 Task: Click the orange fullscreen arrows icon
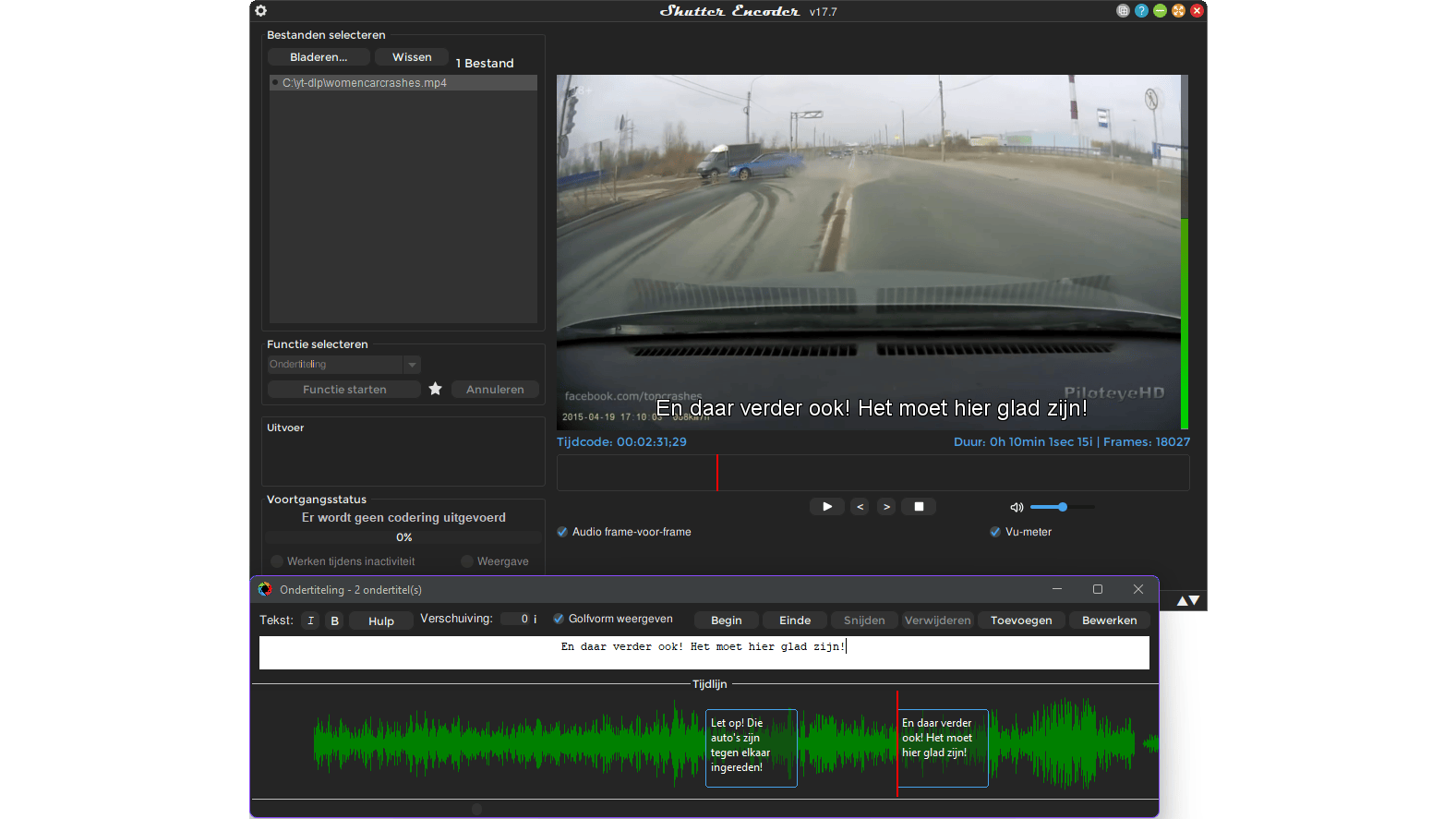point(1178,11)
